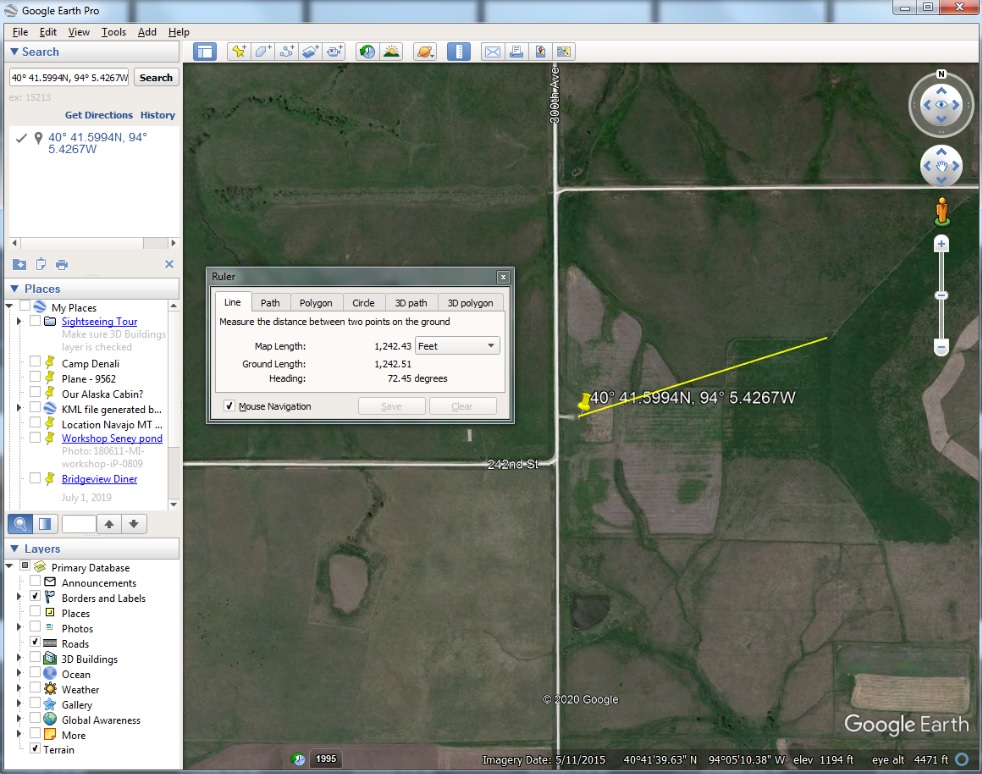982x774 pixels.
Task: Open the Add menu
Action: pos(147,32)
